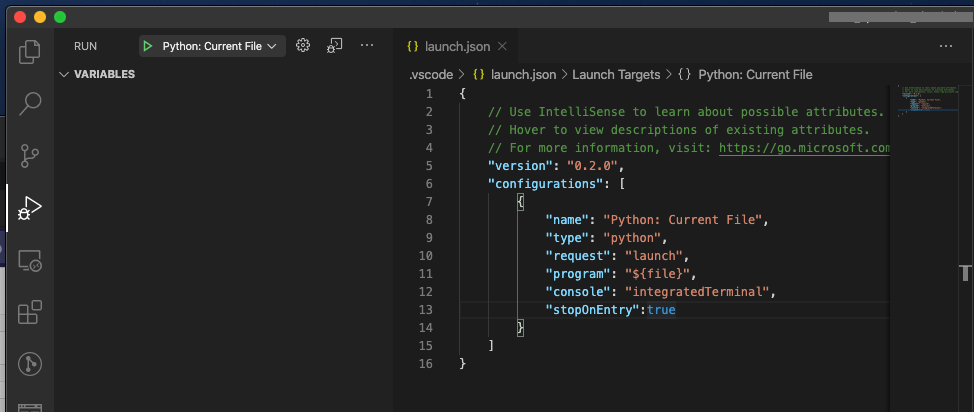Open editor more actions ellipsis

pyautogui.click(x=945, y=46)
